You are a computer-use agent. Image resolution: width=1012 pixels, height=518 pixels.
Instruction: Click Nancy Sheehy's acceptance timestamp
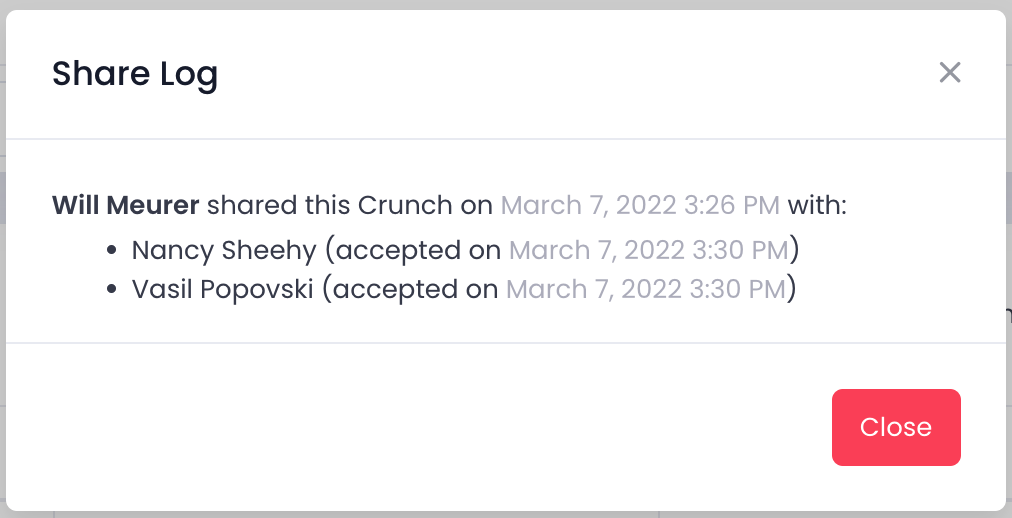(x=649, y=249)
